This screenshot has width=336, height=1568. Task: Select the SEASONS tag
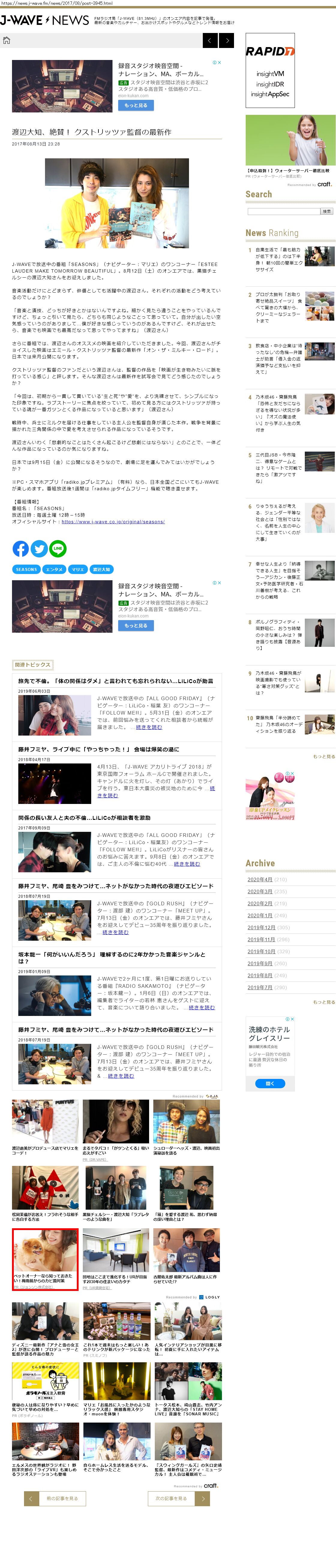tap(26, 569)
